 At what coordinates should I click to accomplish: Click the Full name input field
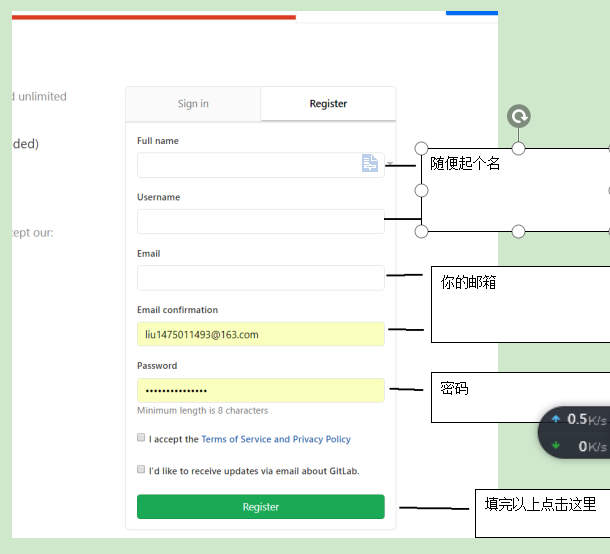[261, 165]
